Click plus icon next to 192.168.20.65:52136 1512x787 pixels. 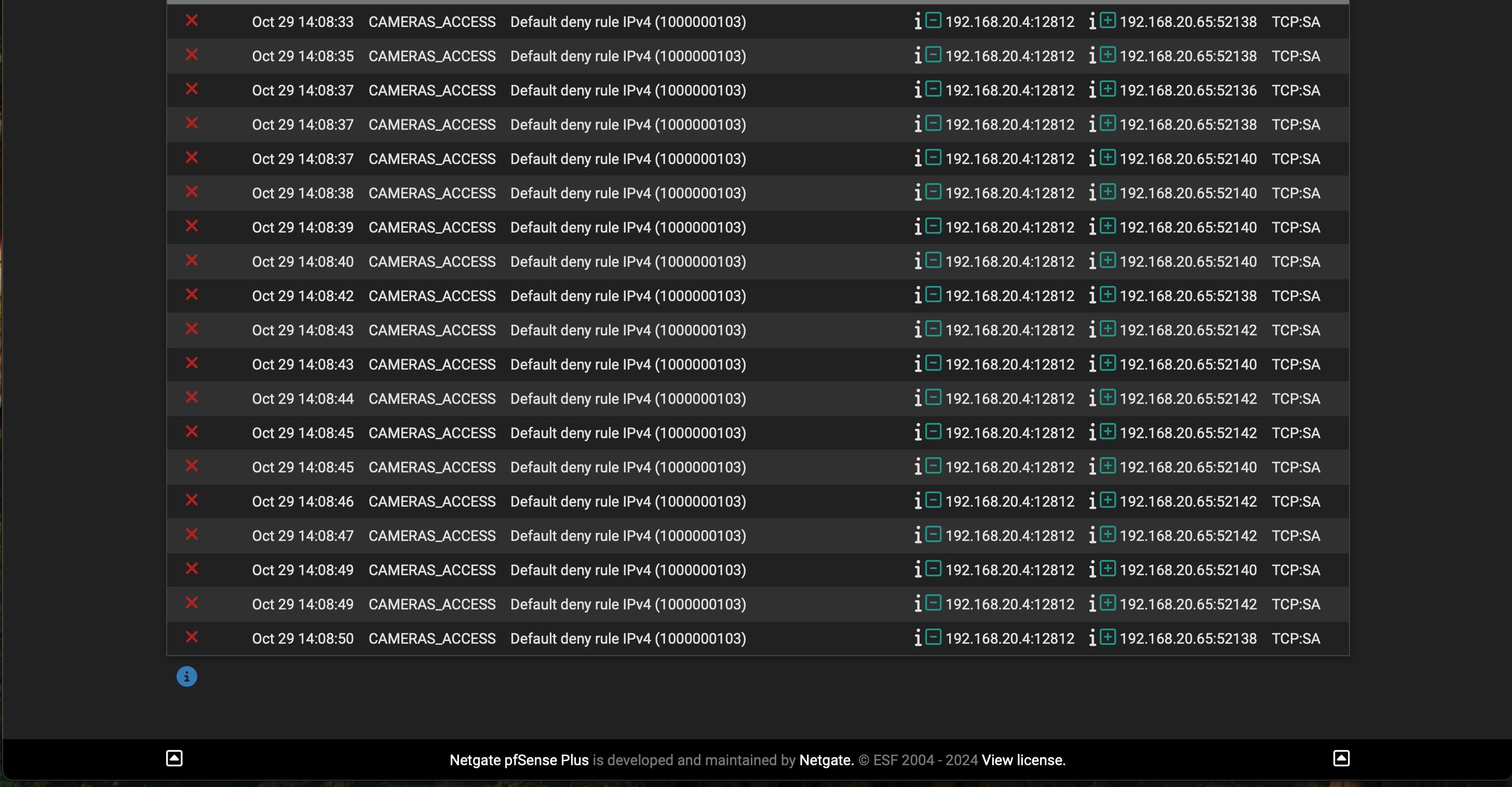[1108, 89]
